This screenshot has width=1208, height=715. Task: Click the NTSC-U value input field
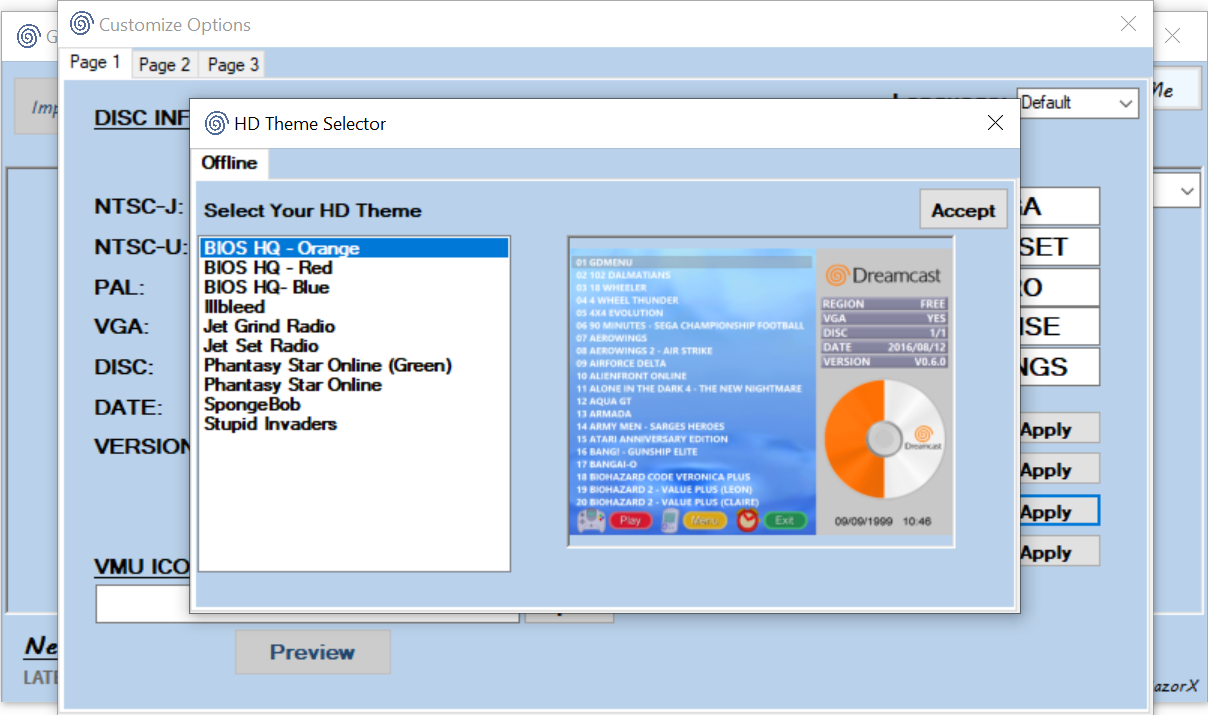coord(1060,246)
